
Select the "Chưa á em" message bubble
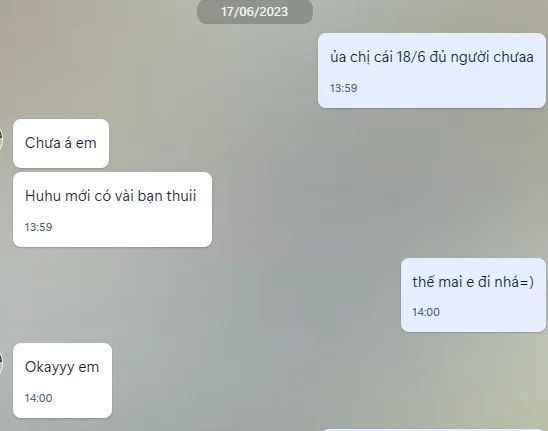tap(61, 143)
